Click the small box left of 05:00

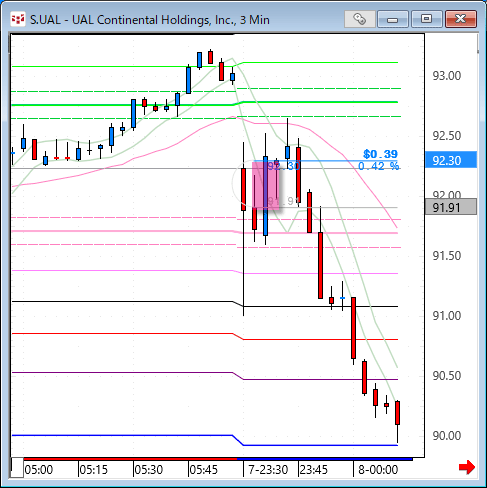tap(17, 468)
